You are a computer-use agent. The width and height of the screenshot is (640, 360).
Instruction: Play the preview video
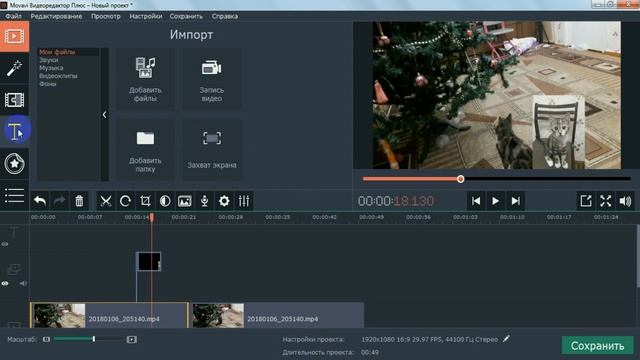(496, 201)
